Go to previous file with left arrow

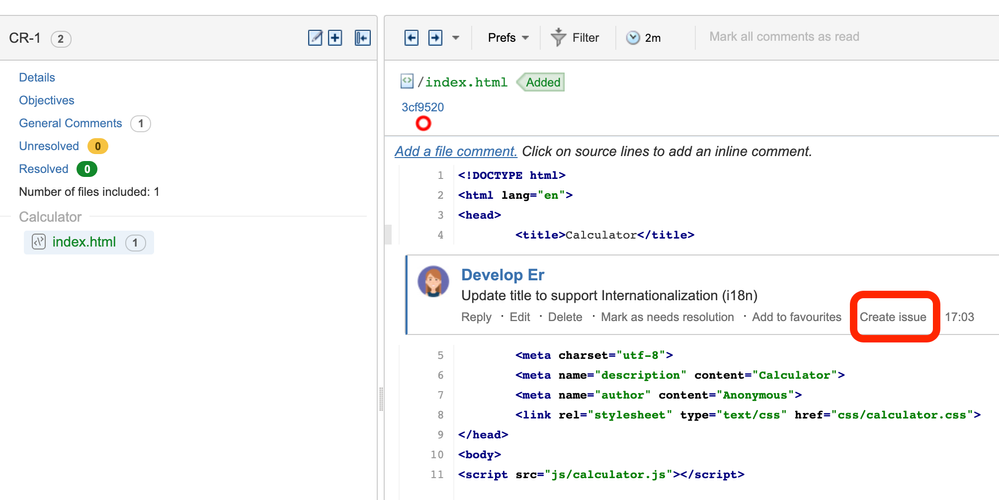(411, 38)
